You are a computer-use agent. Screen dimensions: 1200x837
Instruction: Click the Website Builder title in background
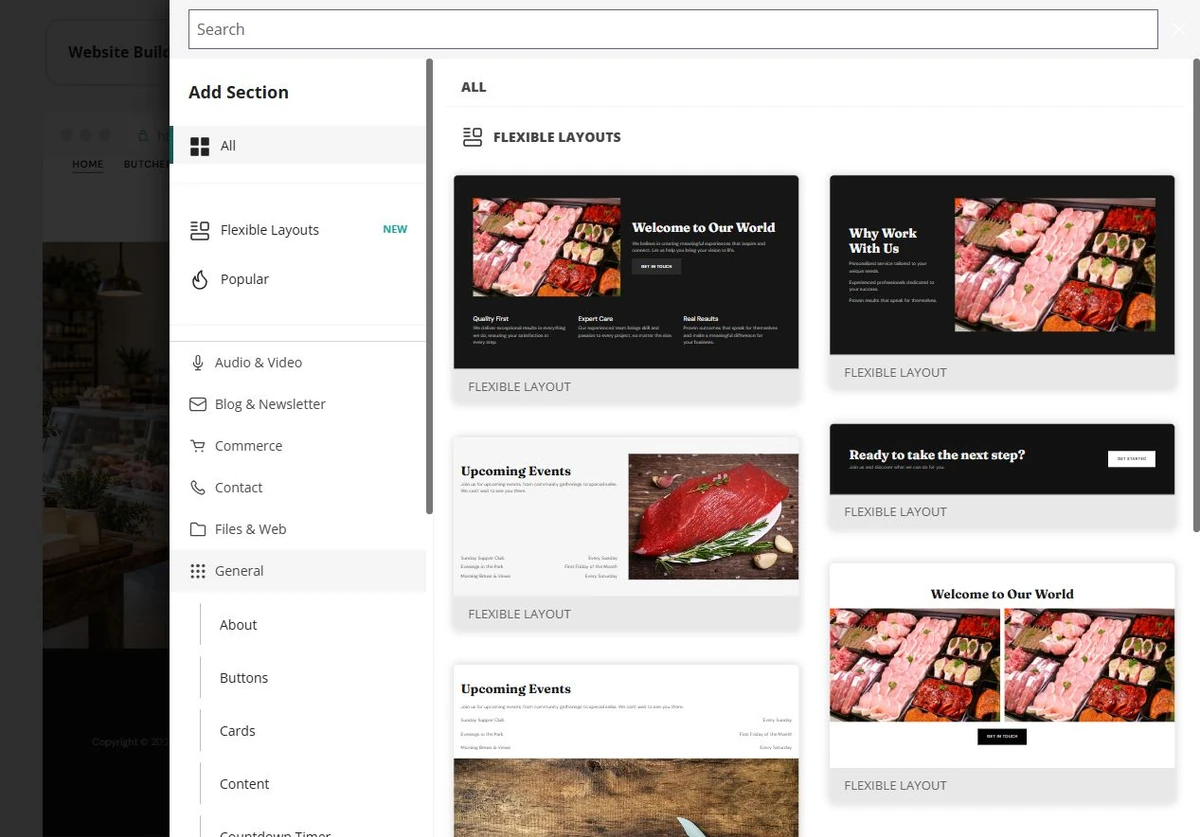pyautogui.click(x=118, y=52)
